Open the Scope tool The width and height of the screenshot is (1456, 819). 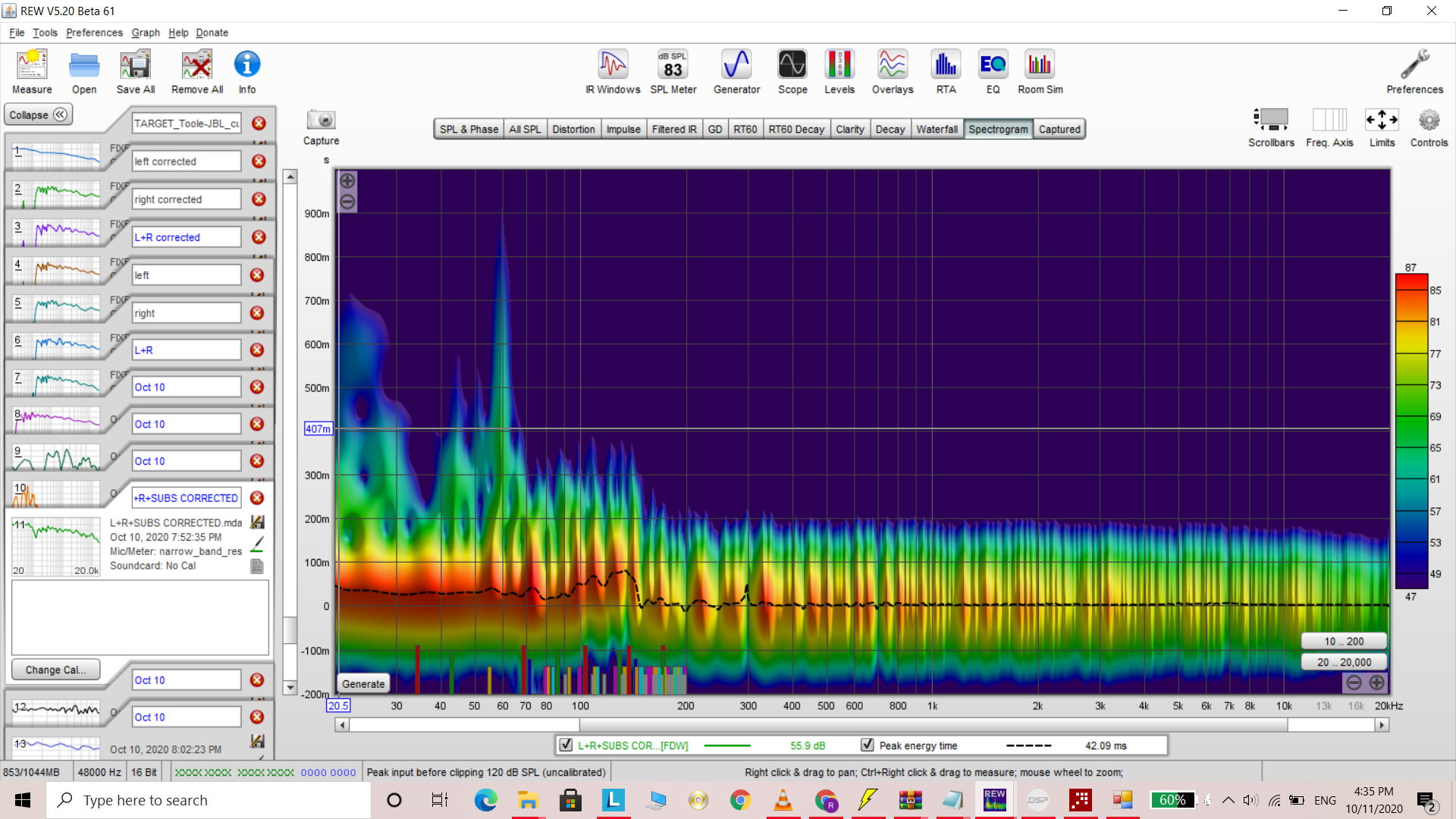(792, 72)
